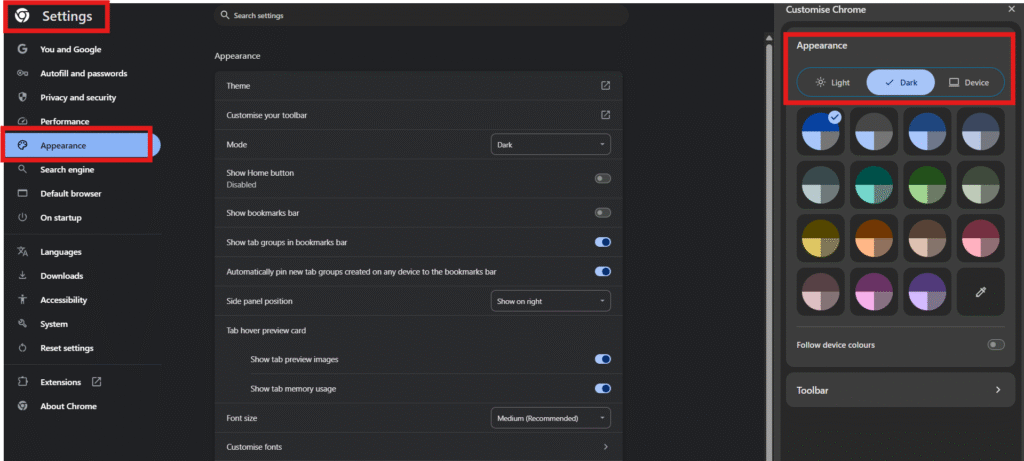Screen dimensions: 1024x461
Task: Enable the Show bookmarks bar switch
Action: pyautogui.click(x=603, y=213)
